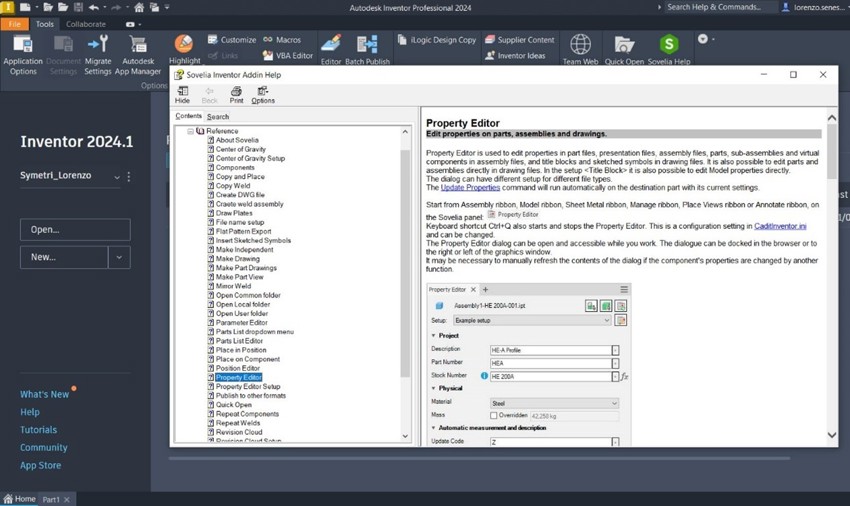
Task: Open the New file type dropdown arrow
Action: point(119,257)
